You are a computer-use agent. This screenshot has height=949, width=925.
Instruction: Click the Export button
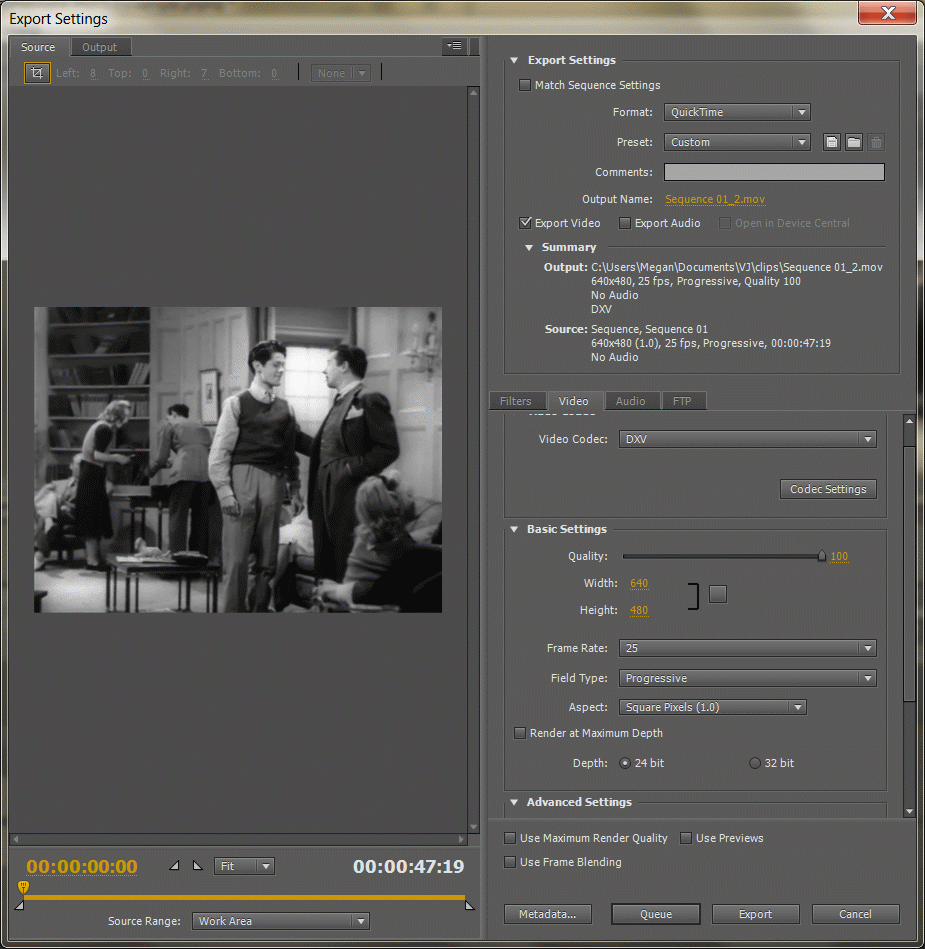click(755, 914)
